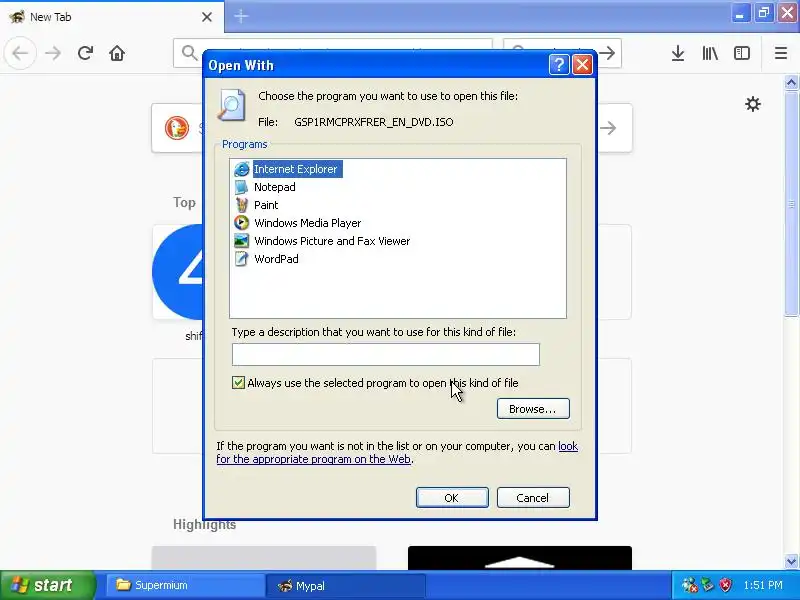800x600 pixels.
Task: Select Windows Media Player entry
Action: tap(308, 223)
